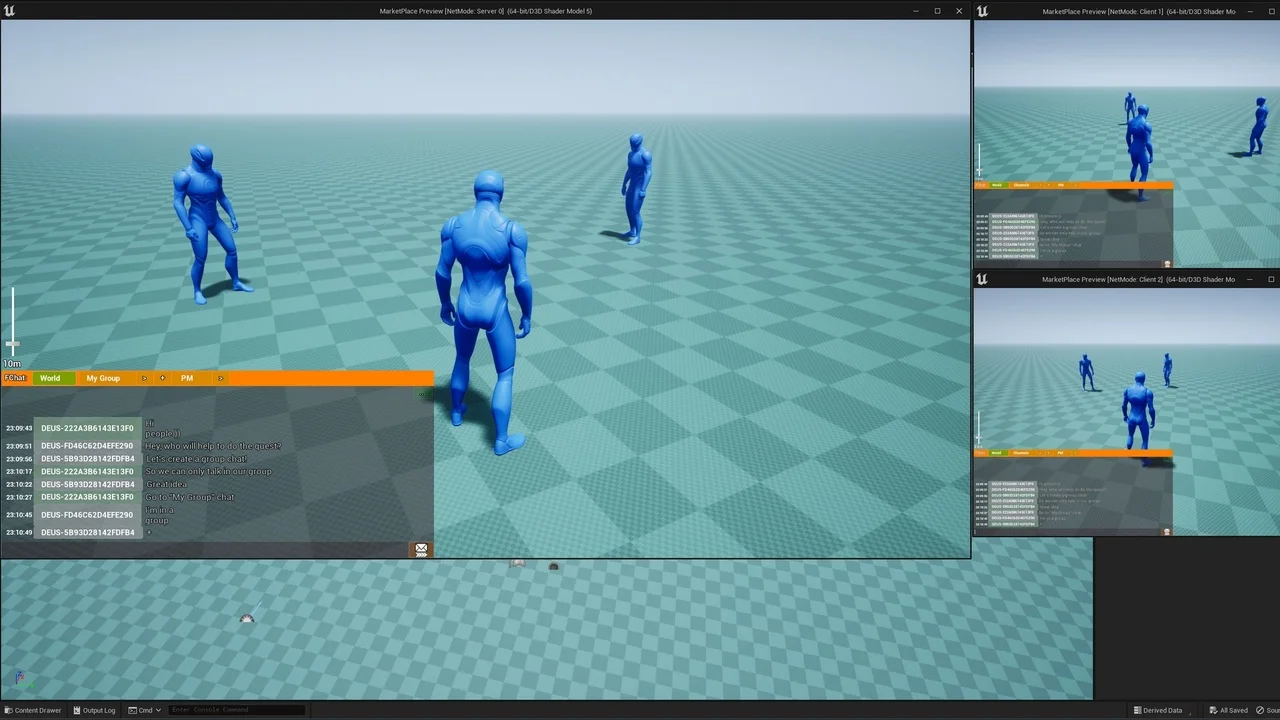Click the All Saved status indicator

(1227, 710)
